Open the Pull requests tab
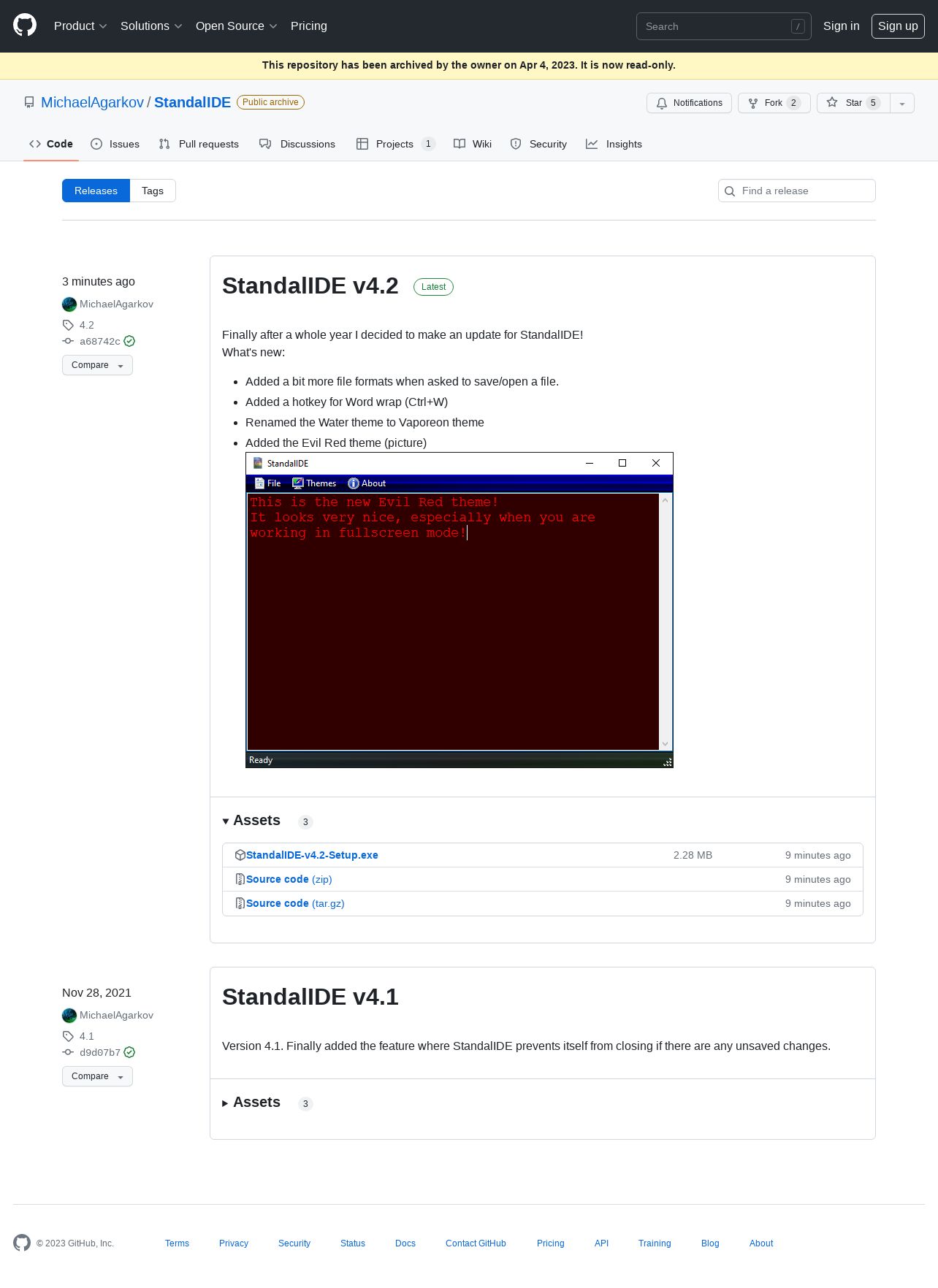938x1288 pixels. pos(199,144)
